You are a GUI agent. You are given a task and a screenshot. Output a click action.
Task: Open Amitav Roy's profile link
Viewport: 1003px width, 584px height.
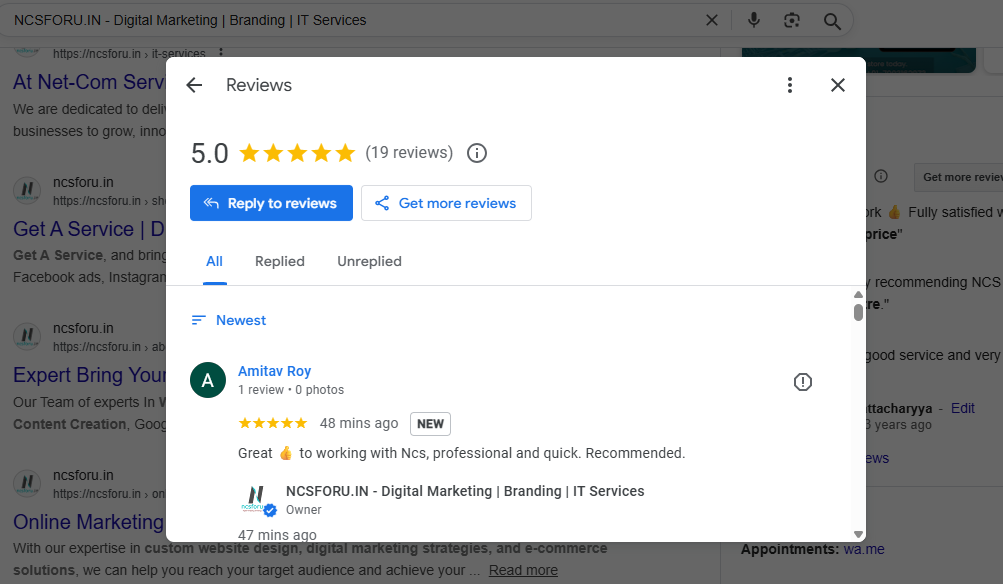pyautogui.click(x=274, y=371)
